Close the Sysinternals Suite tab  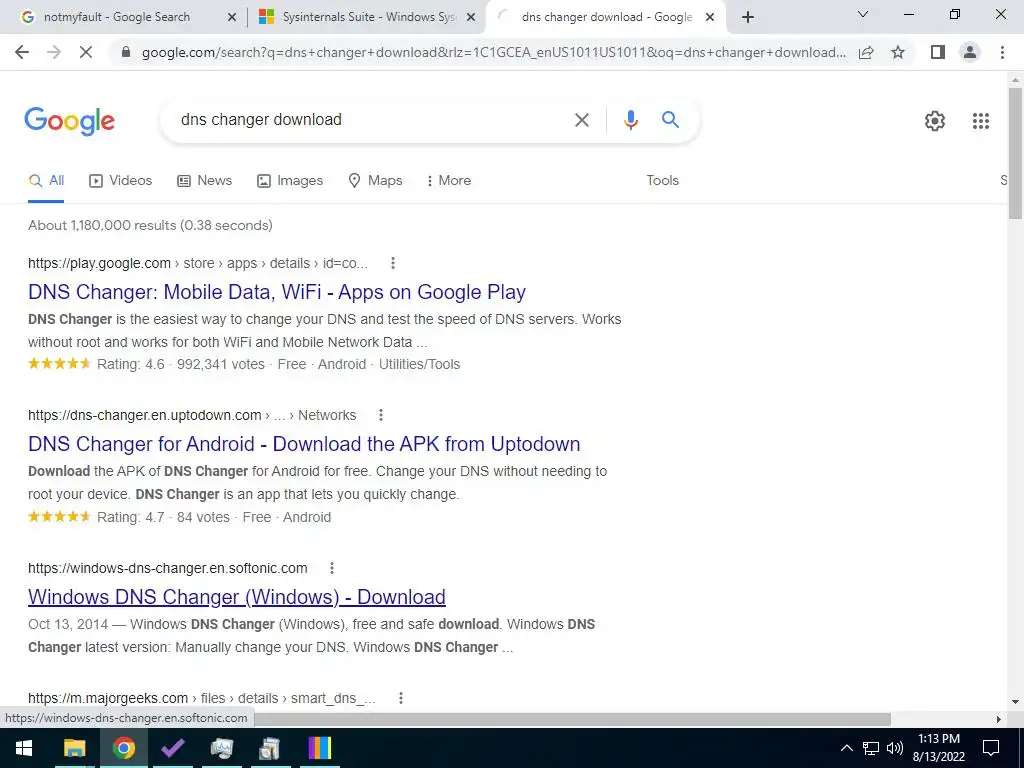point(471,17)
